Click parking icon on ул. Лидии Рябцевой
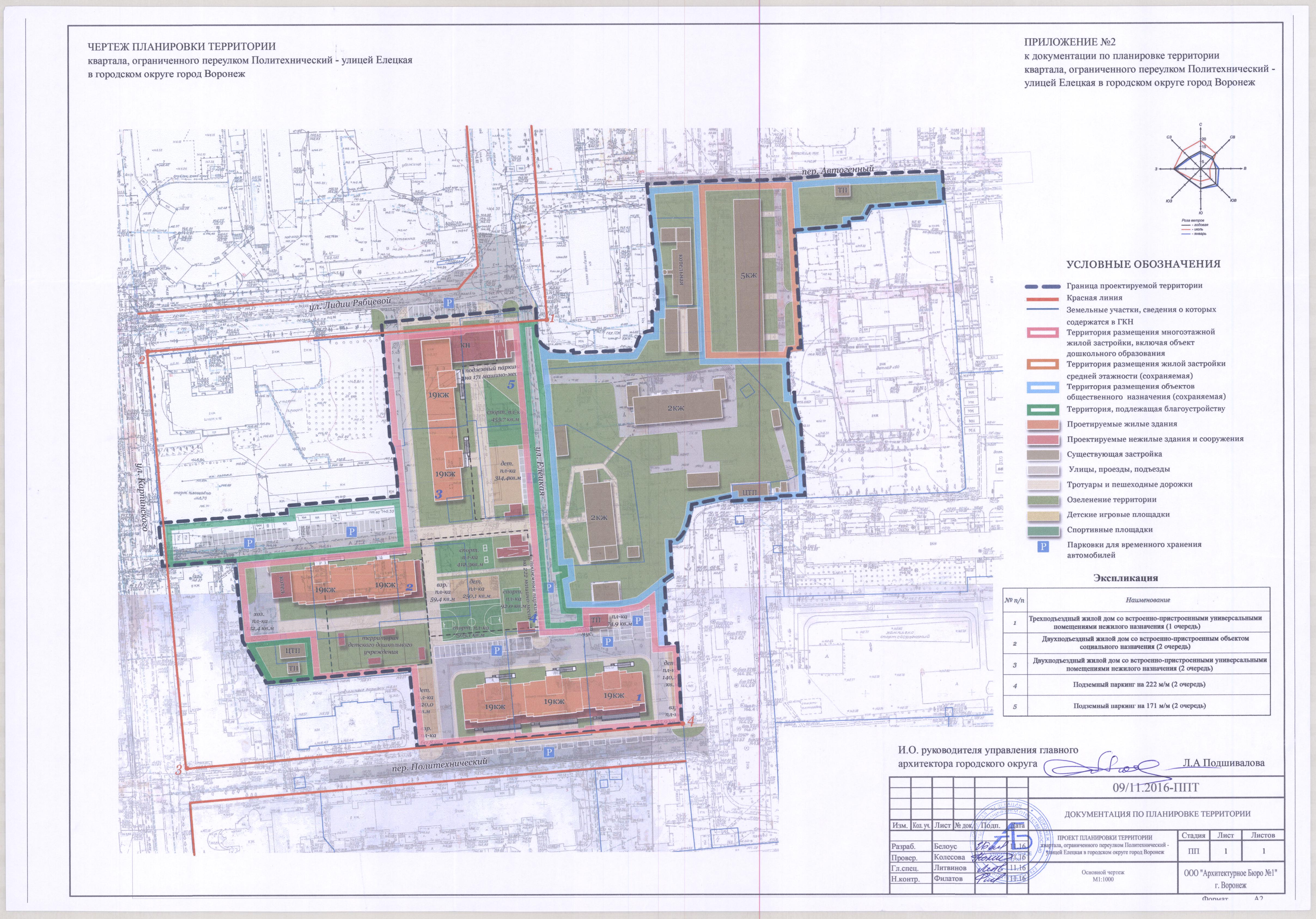 pyautogui.click(x=449, y=303)
